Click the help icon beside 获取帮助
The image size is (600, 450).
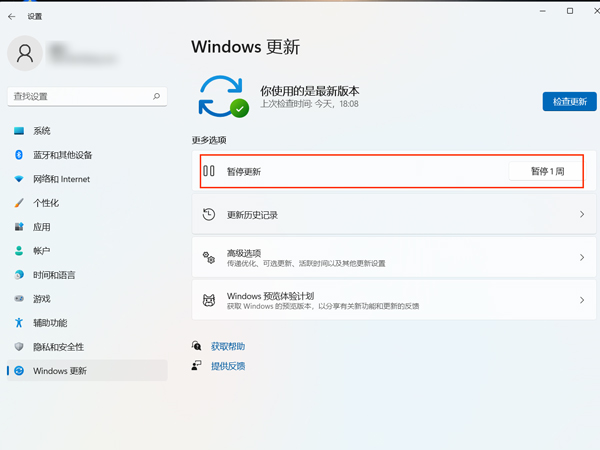(196, 346)
